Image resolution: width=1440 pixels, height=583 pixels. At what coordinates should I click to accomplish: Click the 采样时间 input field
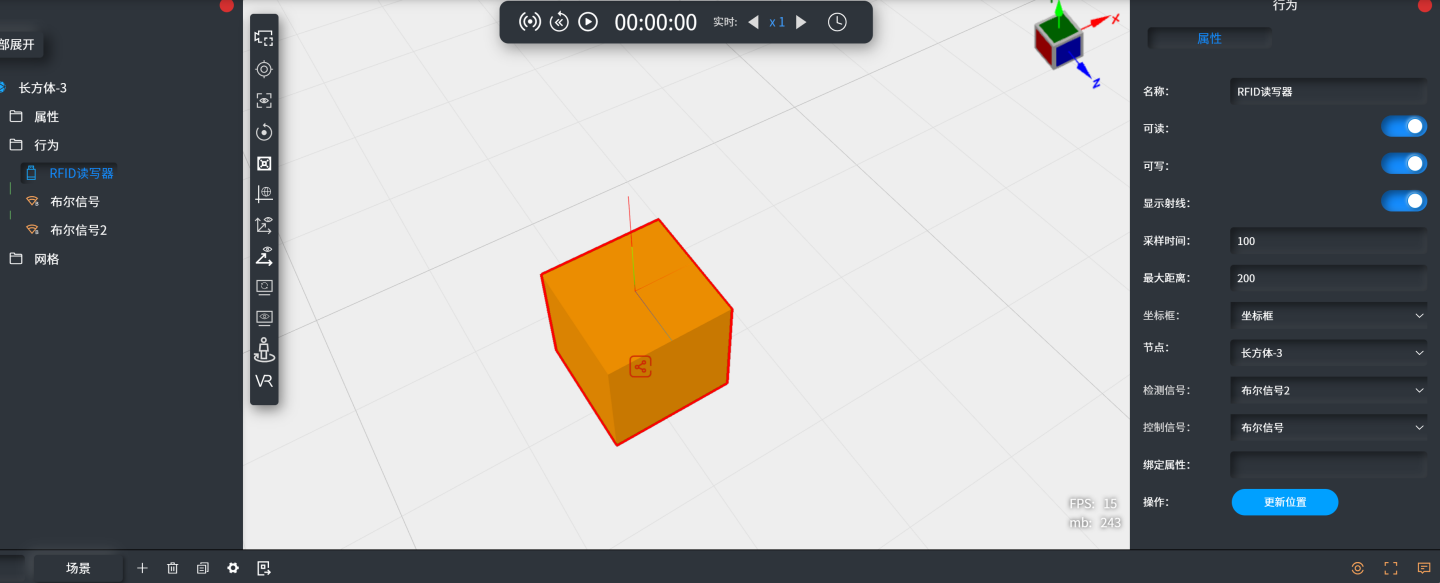coord(1329,241)
